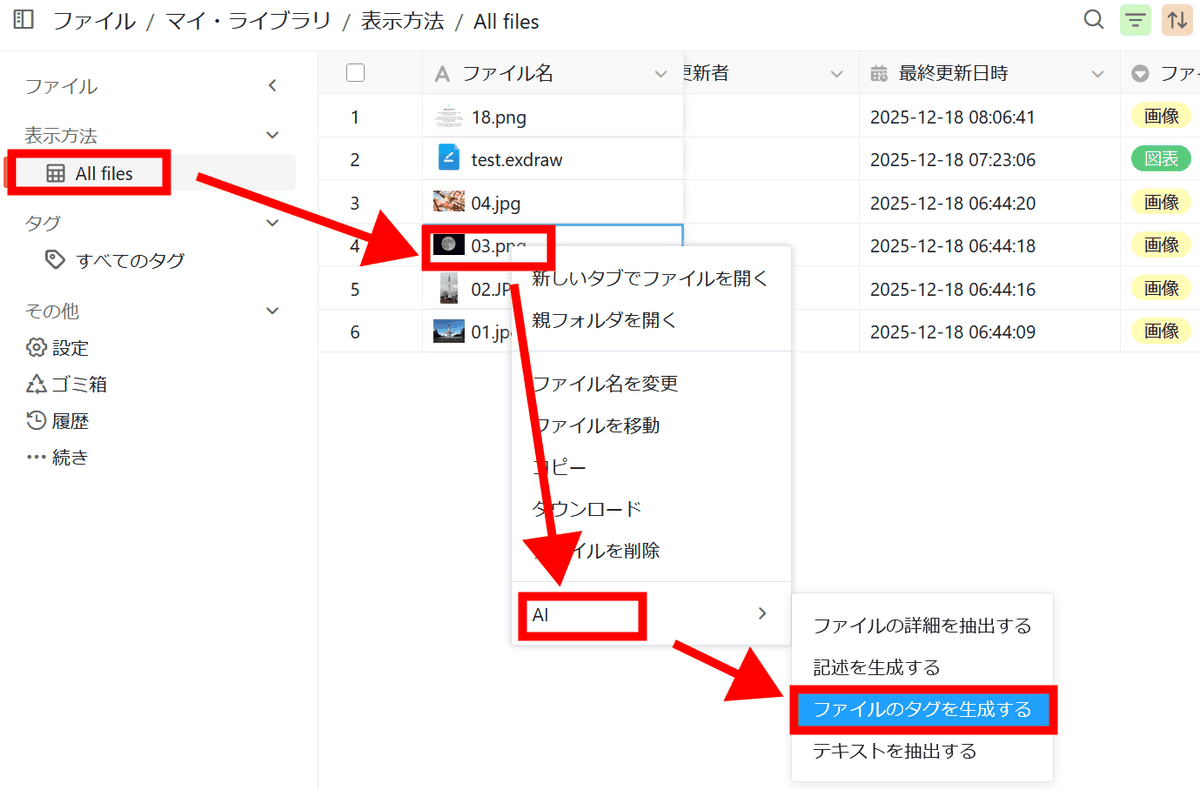Click the test.exdraw file icon

tap(449, 159)
